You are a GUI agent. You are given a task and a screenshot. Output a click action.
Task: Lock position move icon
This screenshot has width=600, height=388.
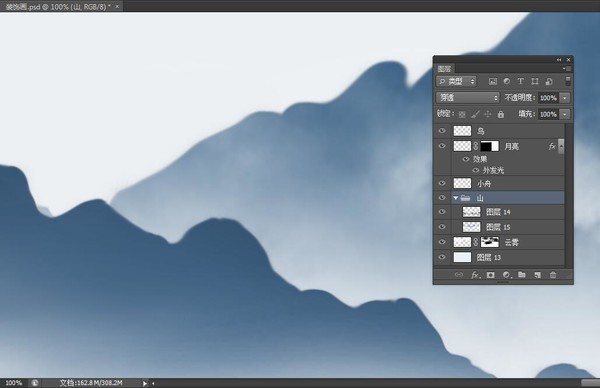[488, 114]
